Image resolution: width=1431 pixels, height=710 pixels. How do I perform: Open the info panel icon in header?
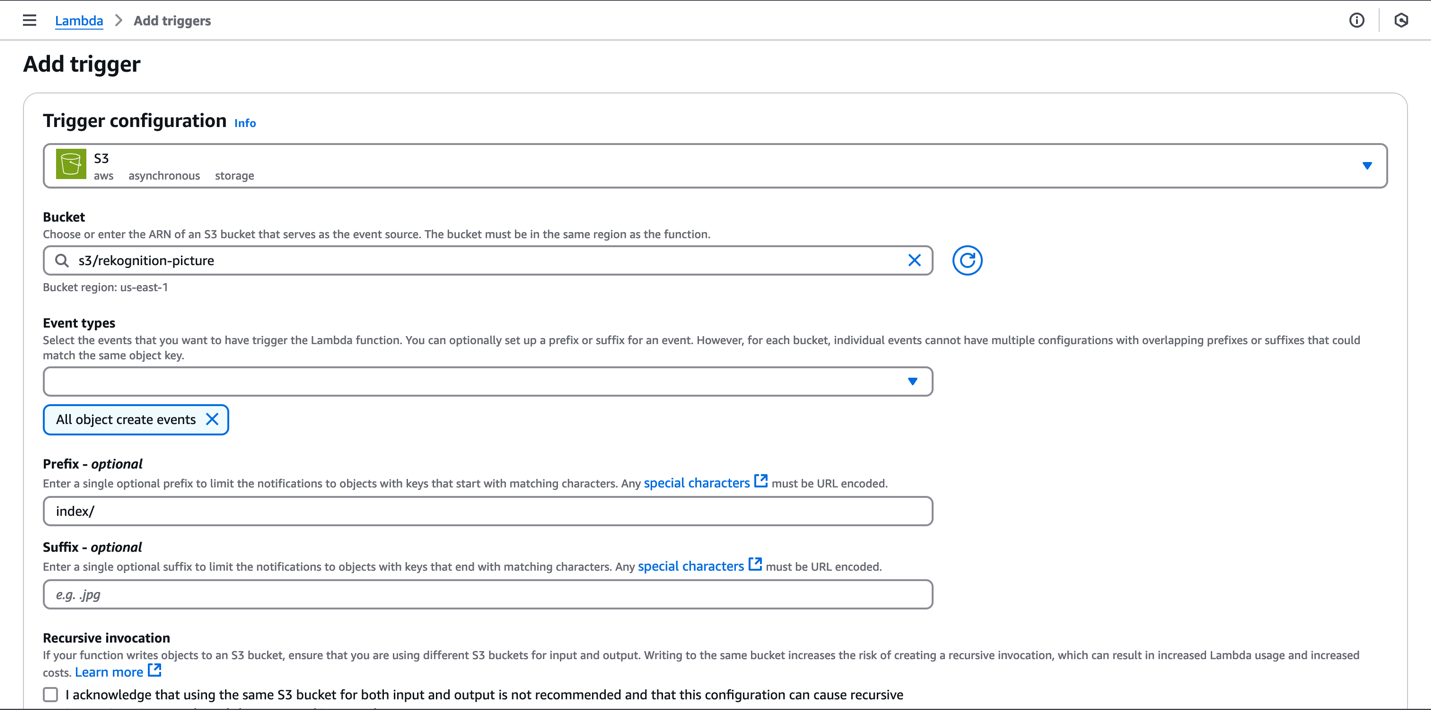tap(1357, 20)
